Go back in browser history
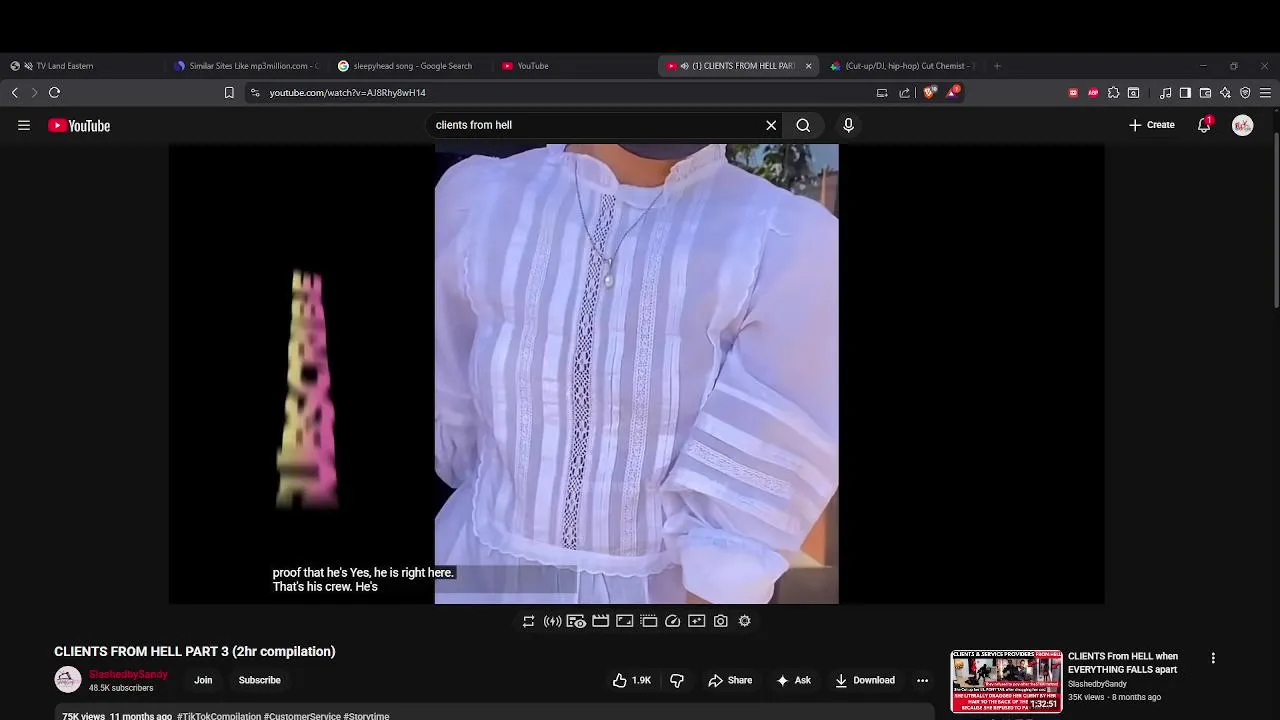This screenshot has width=1280, height=720. pos(15,93)
